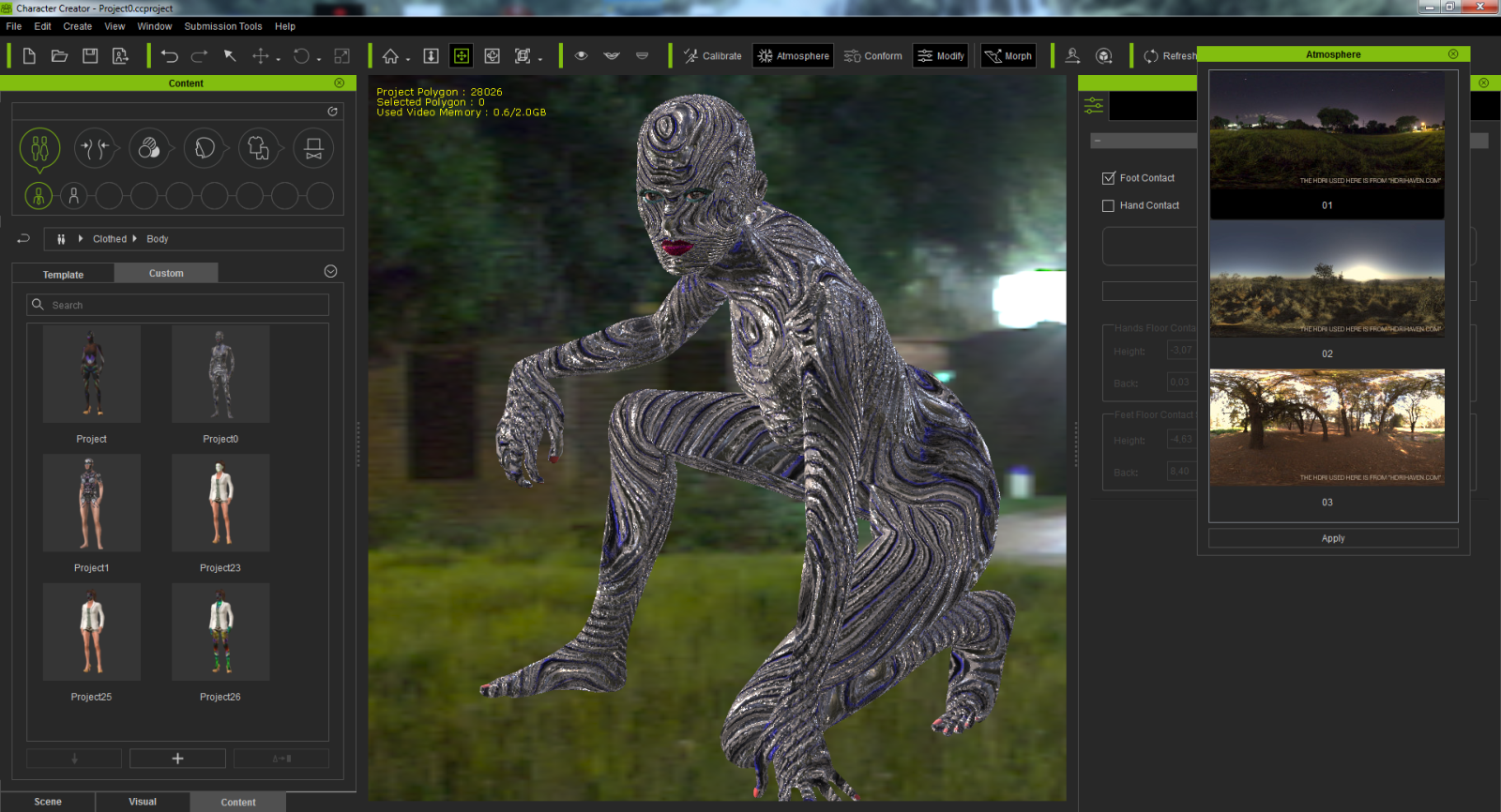The image size is (1501, 812).
Task: Click the add content plus button
Action: (x=177, y=759)
